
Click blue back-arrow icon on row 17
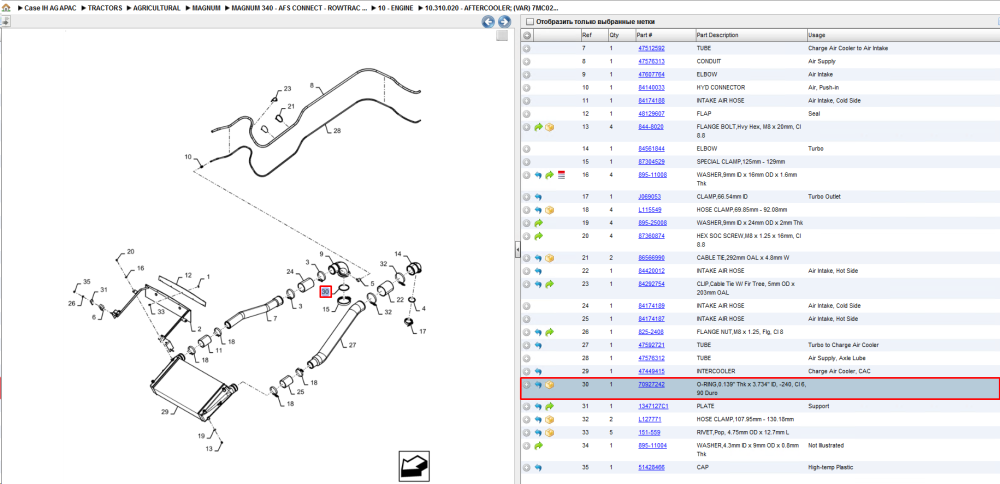538,197
